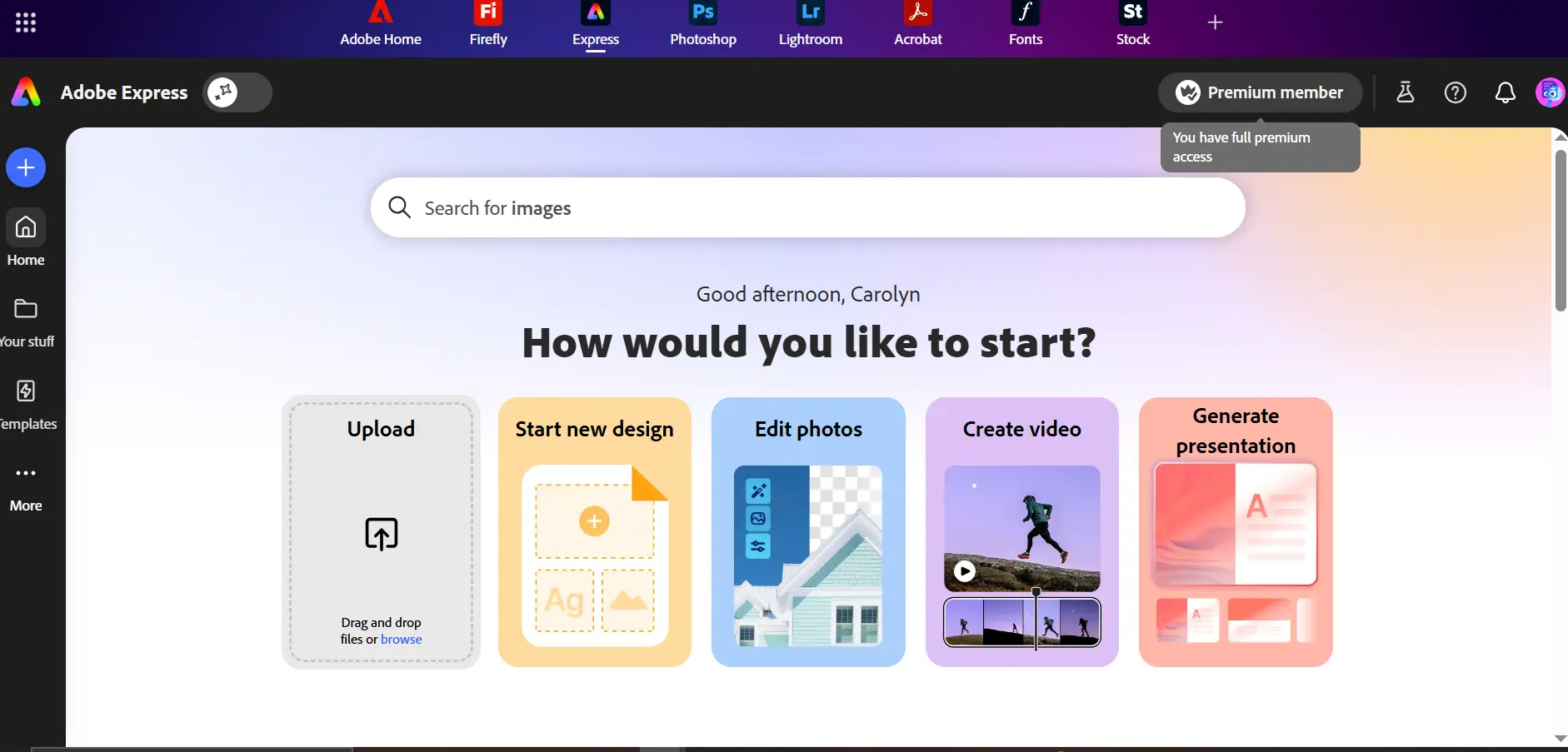The image size is (1568, 752).
Task: Go to Home in the sidebar
Action: point(26,239)
